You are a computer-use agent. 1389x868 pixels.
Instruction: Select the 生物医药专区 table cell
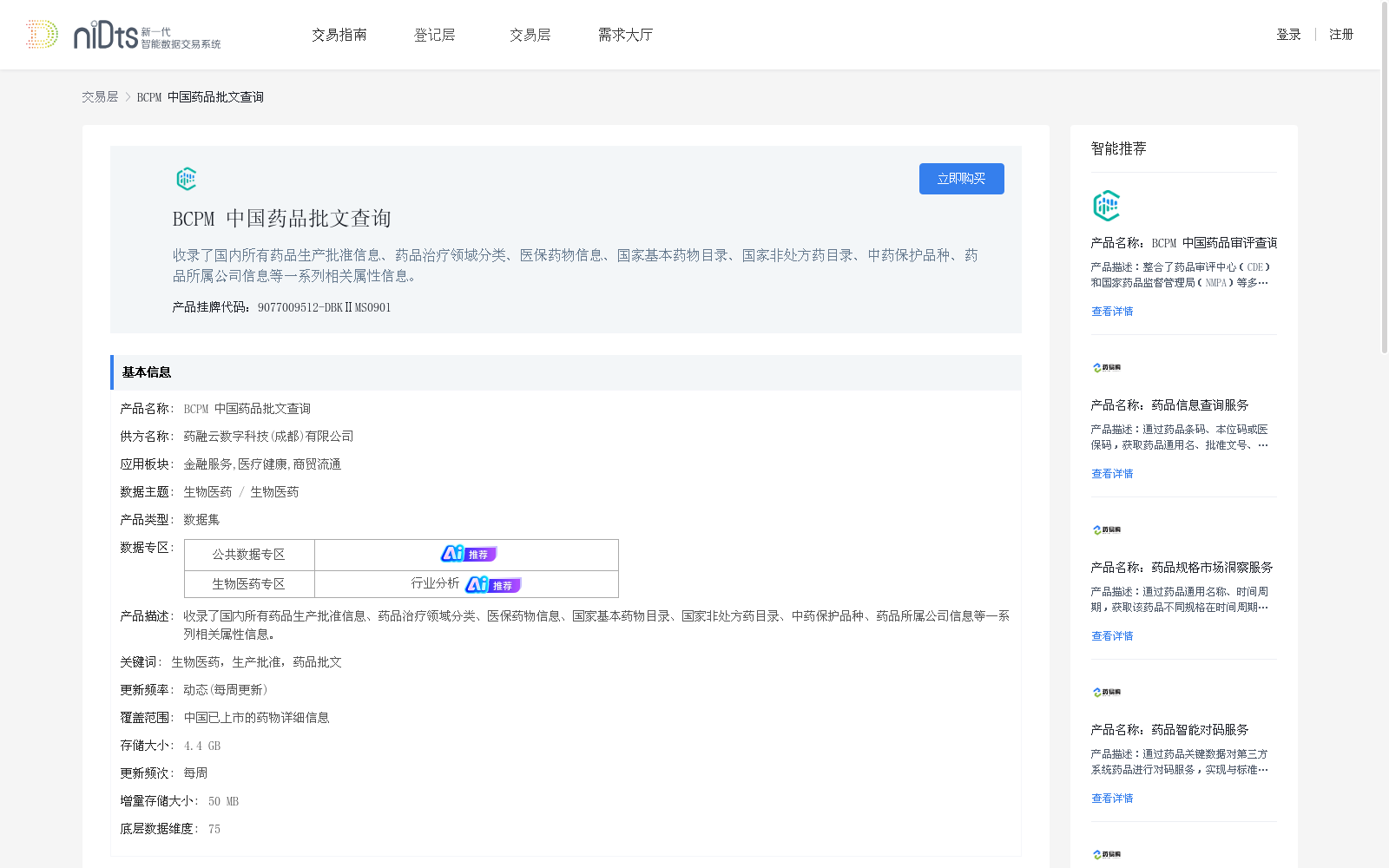click(x=249, y=584)
